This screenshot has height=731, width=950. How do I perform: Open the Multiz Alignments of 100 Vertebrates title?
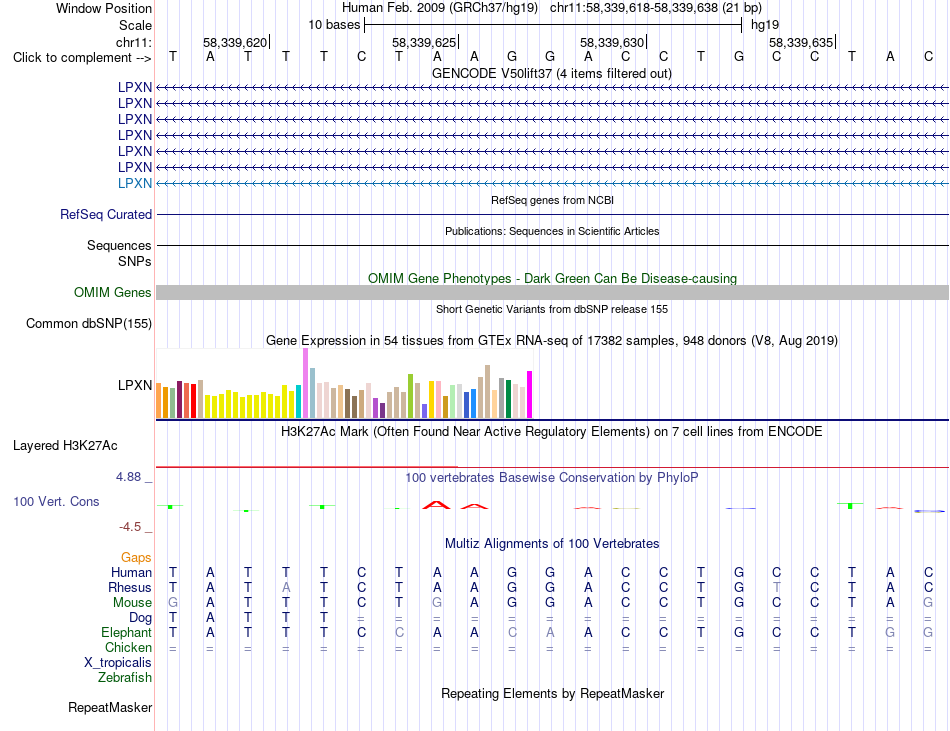pos(552,543)
